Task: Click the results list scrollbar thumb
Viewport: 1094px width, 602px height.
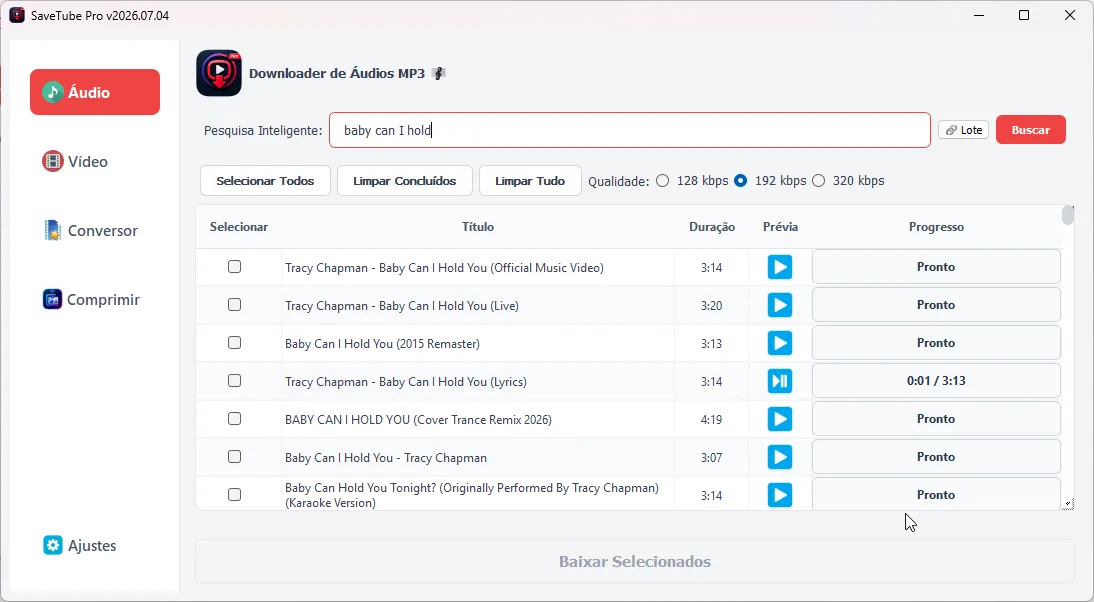Action: coord(1067,215)
